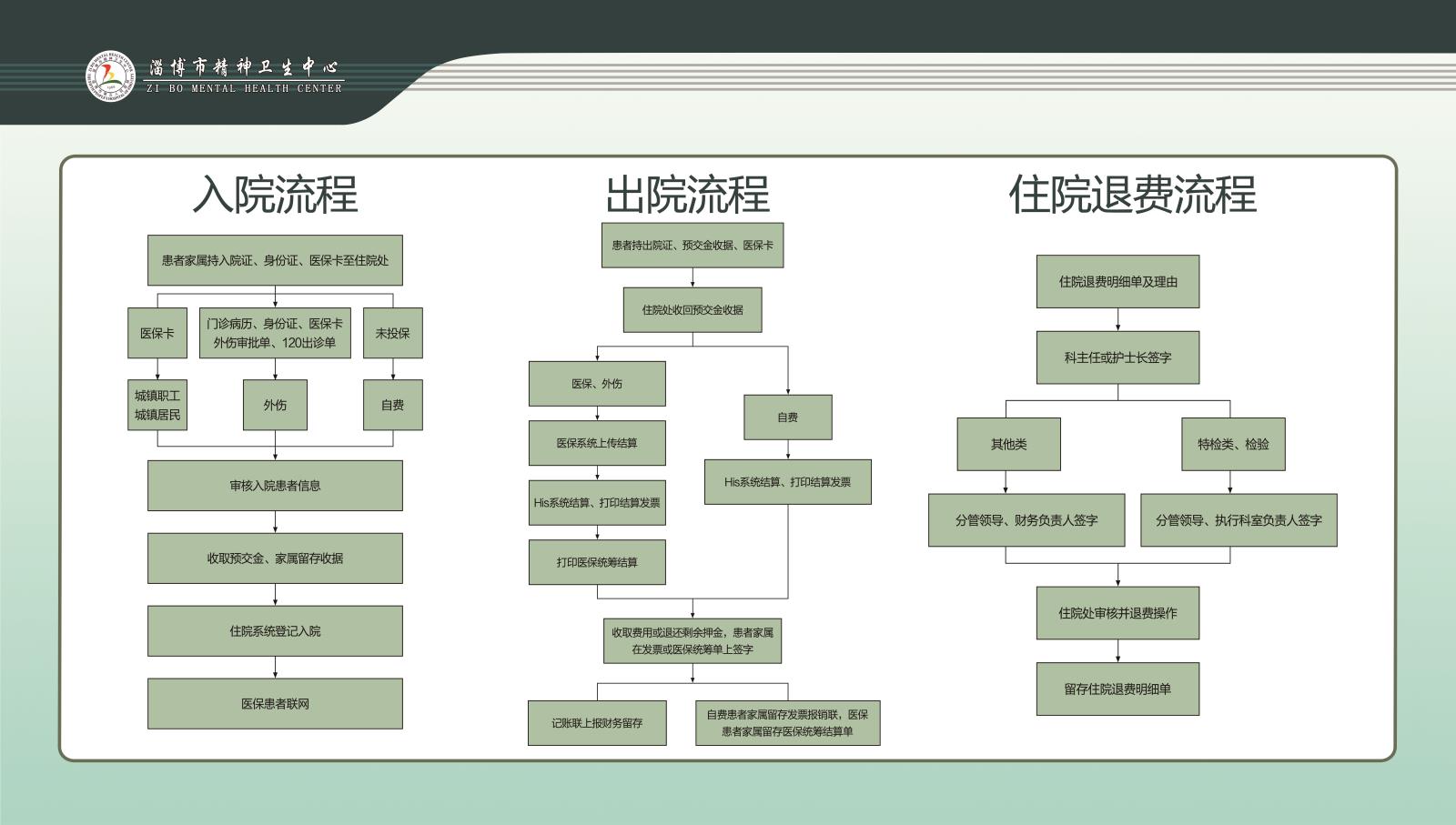Select the 未投保 box
This screenshot has width=1456, height=825.
(392, 333)
